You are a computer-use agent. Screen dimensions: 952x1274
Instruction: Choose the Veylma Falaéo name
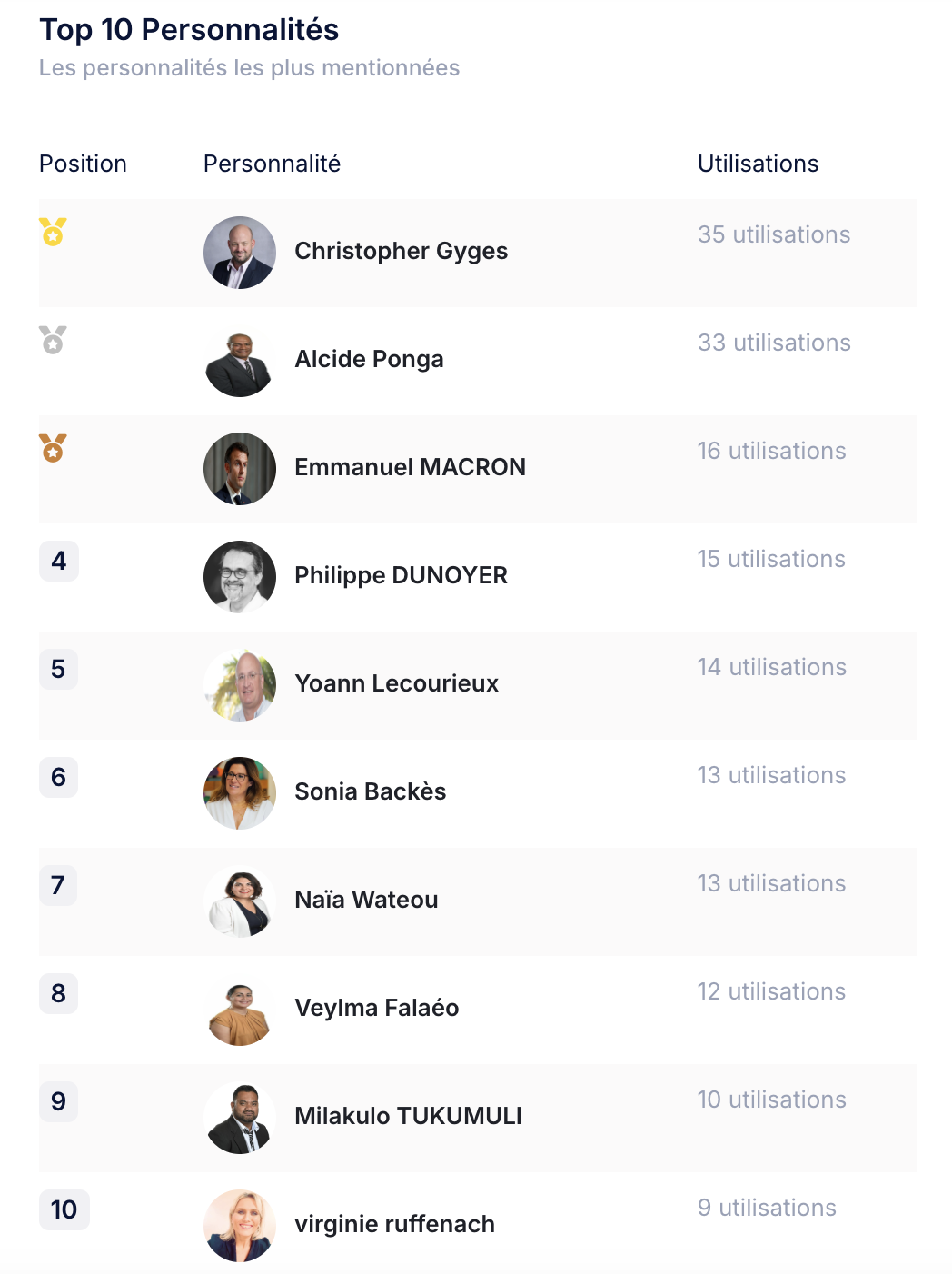point(377,1008)
